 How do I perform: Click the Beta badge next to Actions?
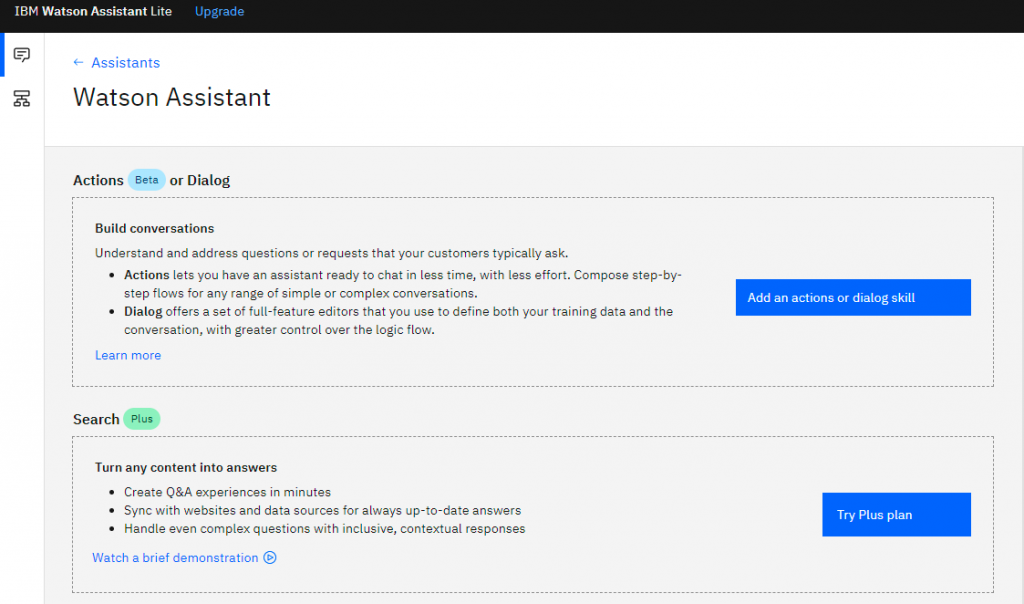click(146, 180)
